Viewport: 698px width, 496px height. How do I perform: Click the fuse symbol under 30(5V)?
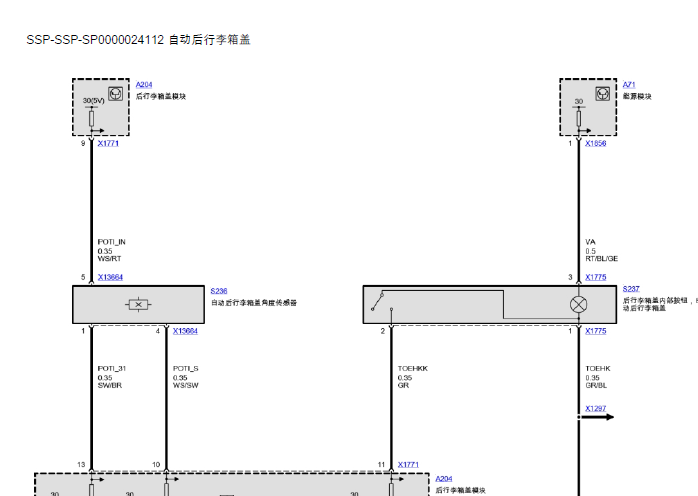tap(91, 119)
